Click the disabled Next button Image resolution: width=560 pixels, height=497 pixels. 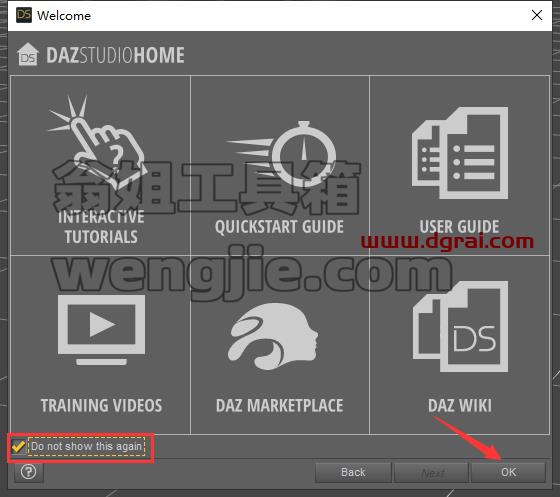[x=431, y=472]
